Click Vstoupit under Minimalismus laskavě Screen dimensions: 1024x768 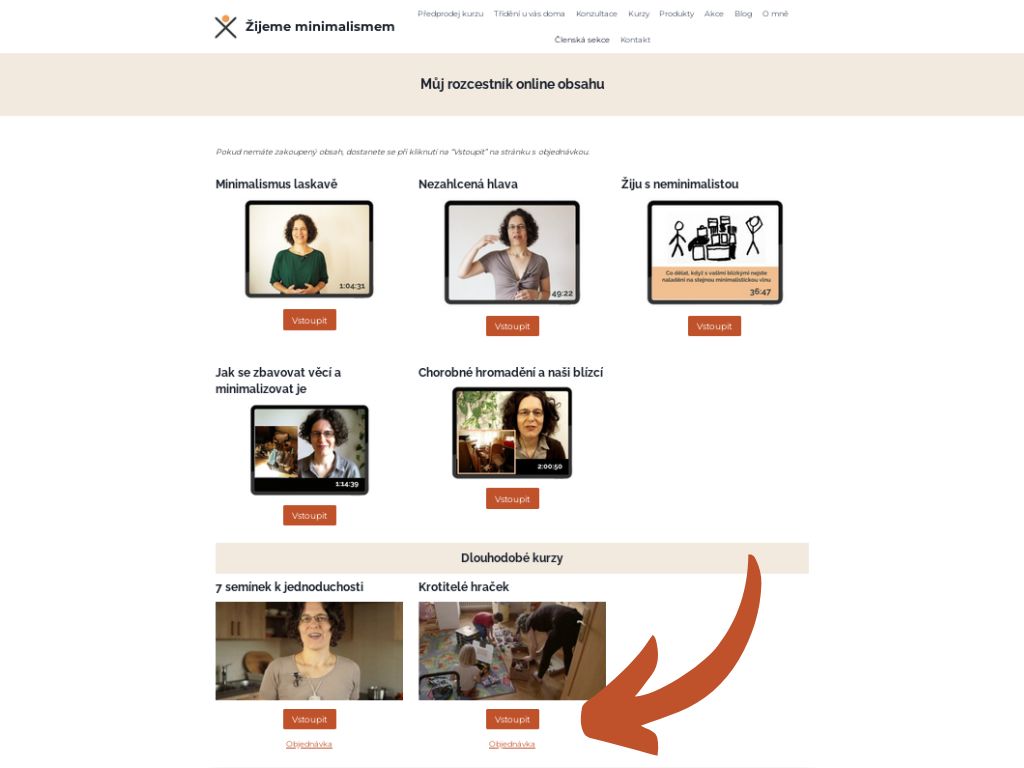(310, 320)
